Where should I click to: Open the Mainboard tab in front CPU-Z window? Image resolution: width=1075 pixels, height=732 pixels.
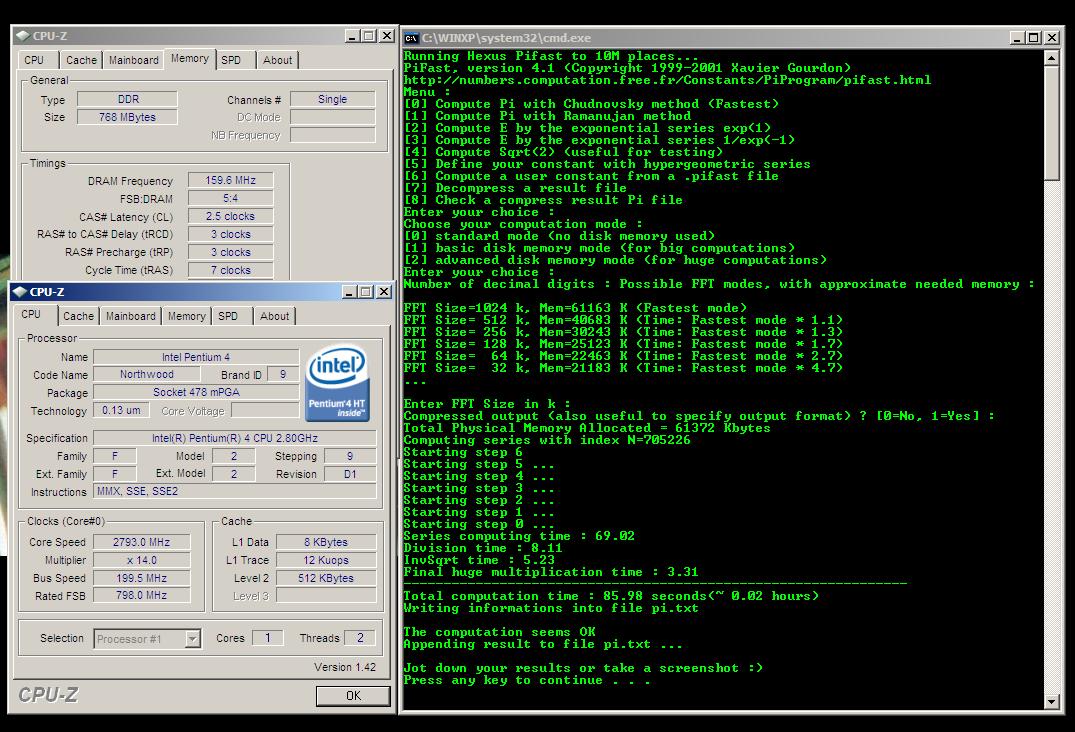[x=130, y=316]
